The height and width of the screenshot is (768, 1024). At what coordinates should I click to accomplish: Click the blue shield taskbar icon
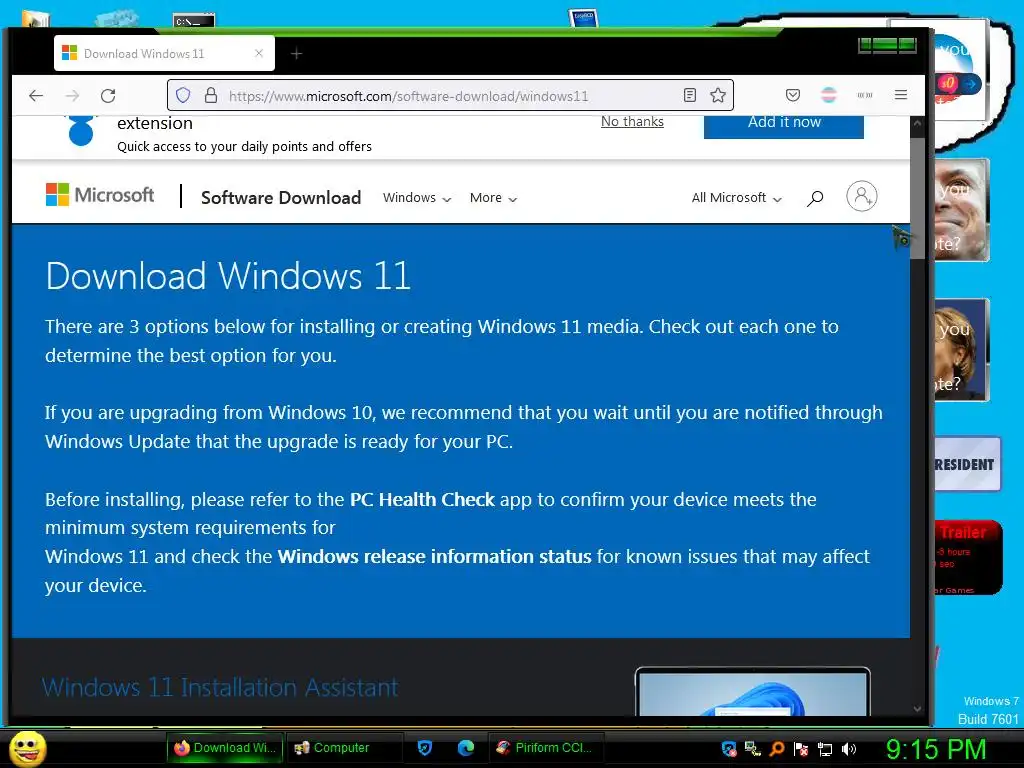(425, 748)
